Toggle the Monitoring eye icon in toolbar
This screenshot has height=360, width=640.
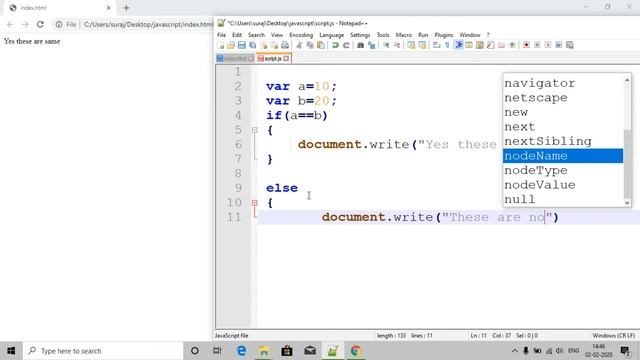click(512, 45)
